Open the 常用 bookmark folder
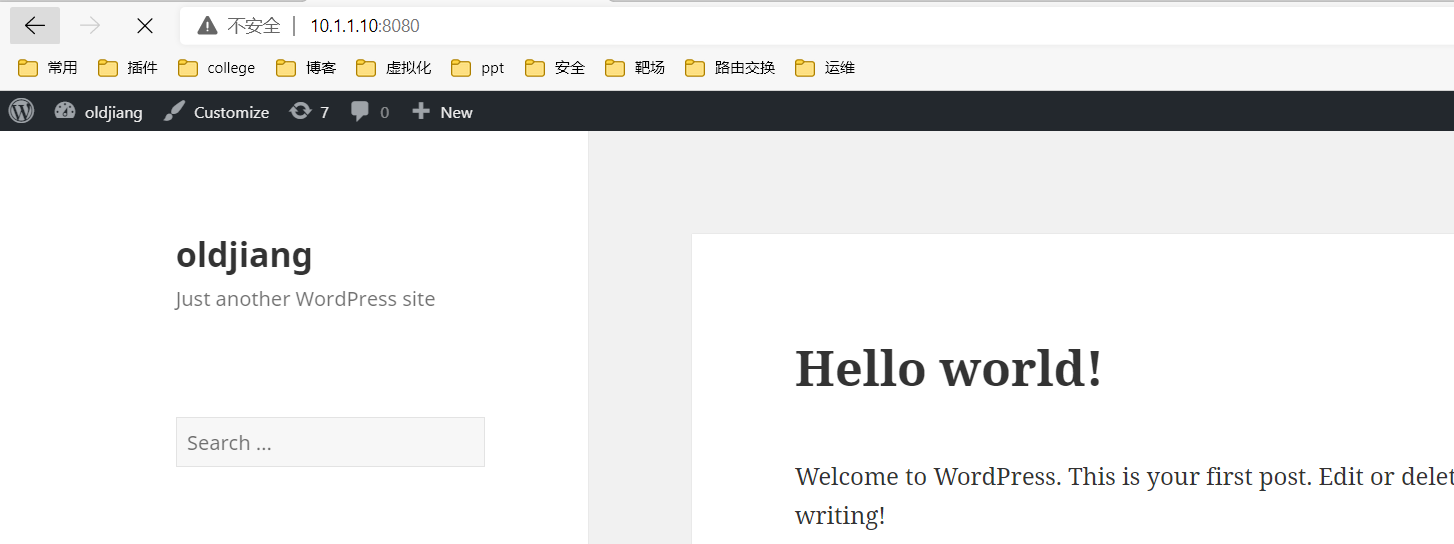 [48, 68]
